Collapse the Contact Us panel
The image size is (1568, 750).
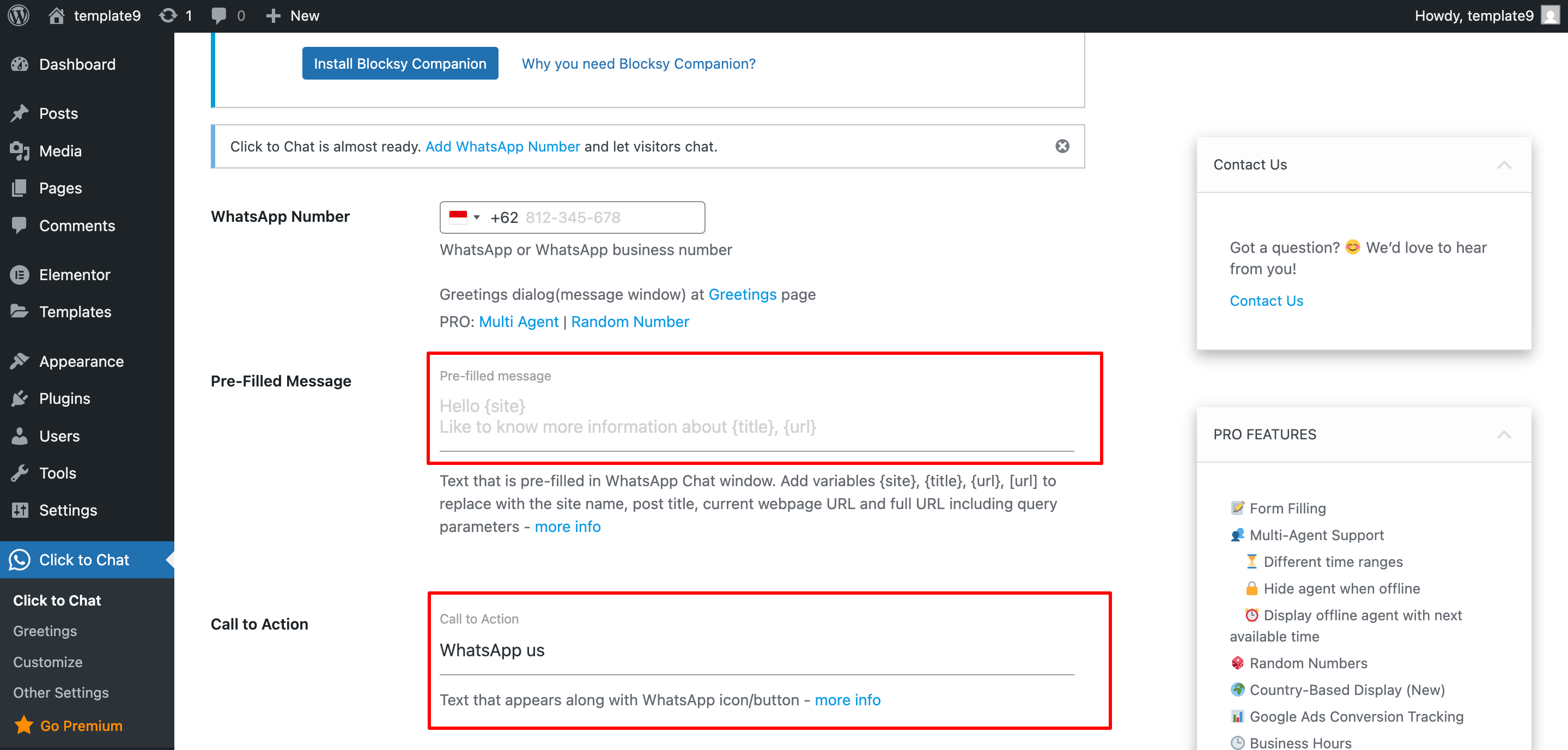pos(1504,165)
